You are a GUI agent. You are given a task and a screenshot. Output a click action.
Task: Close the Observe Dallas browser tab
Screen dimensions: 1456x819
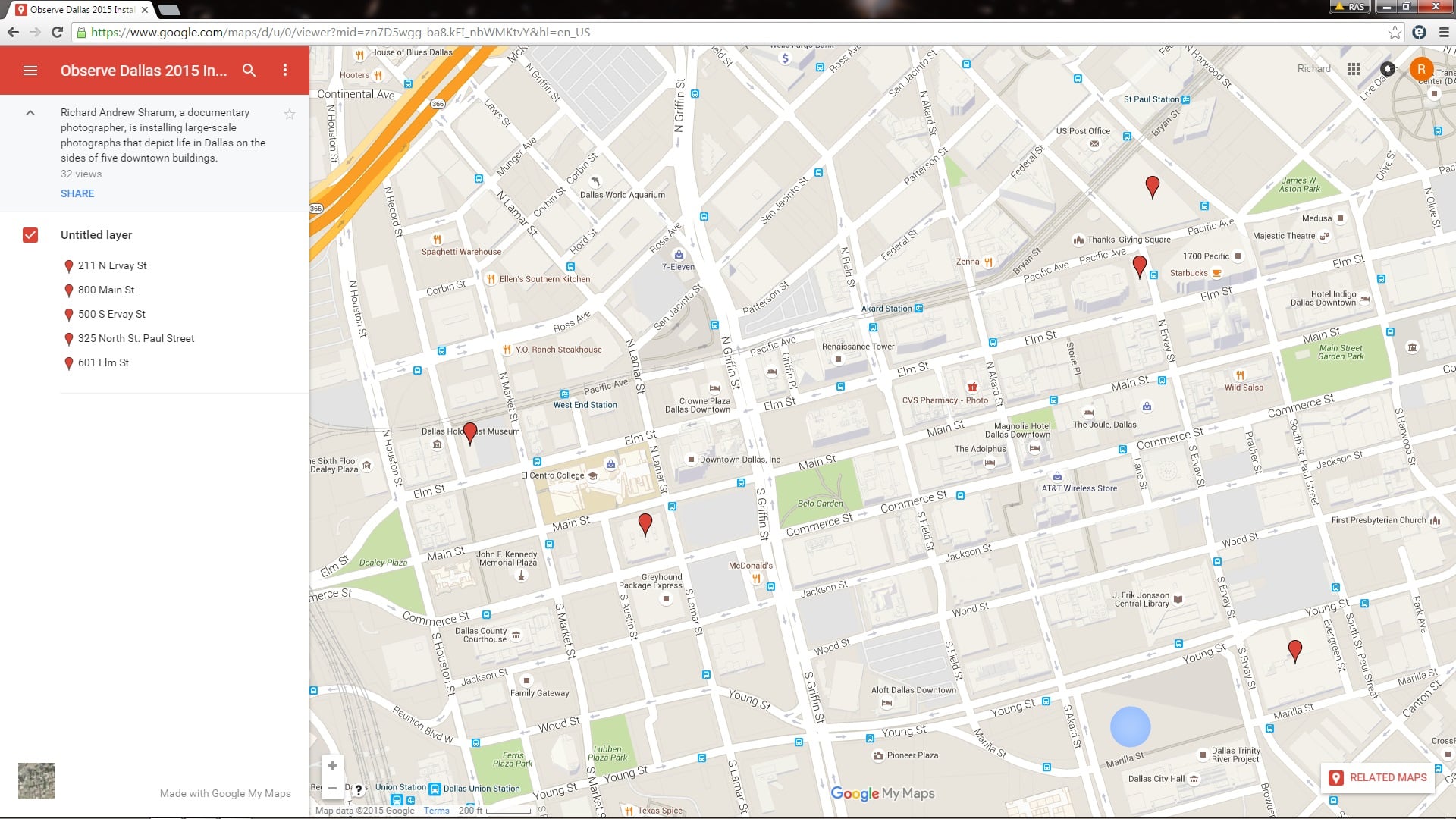[x=145, y=10]
